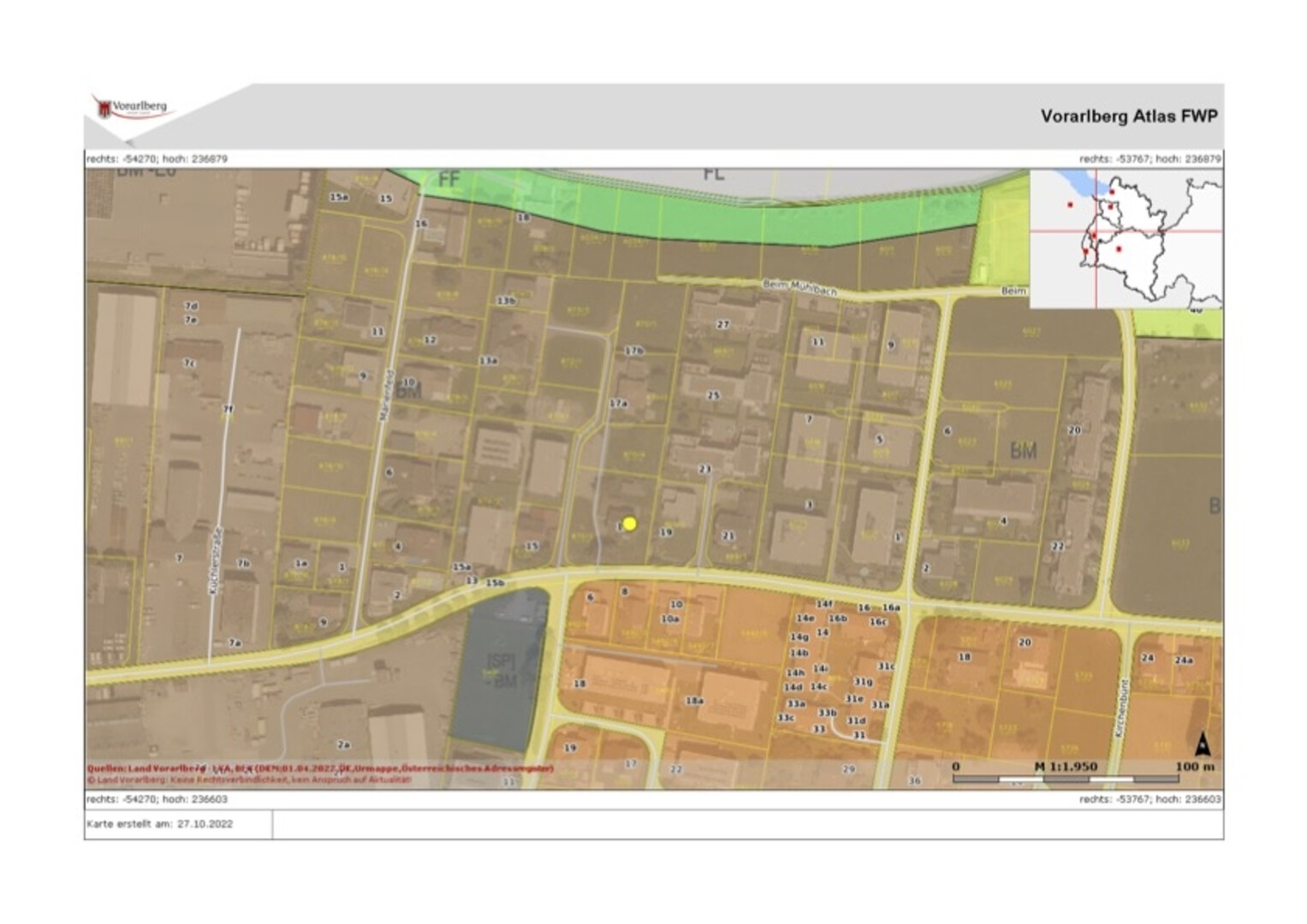Click the north arrow compass symbol
Image resolution: width=1307 pixels, height=924 pixels.
click(1202, 744)
